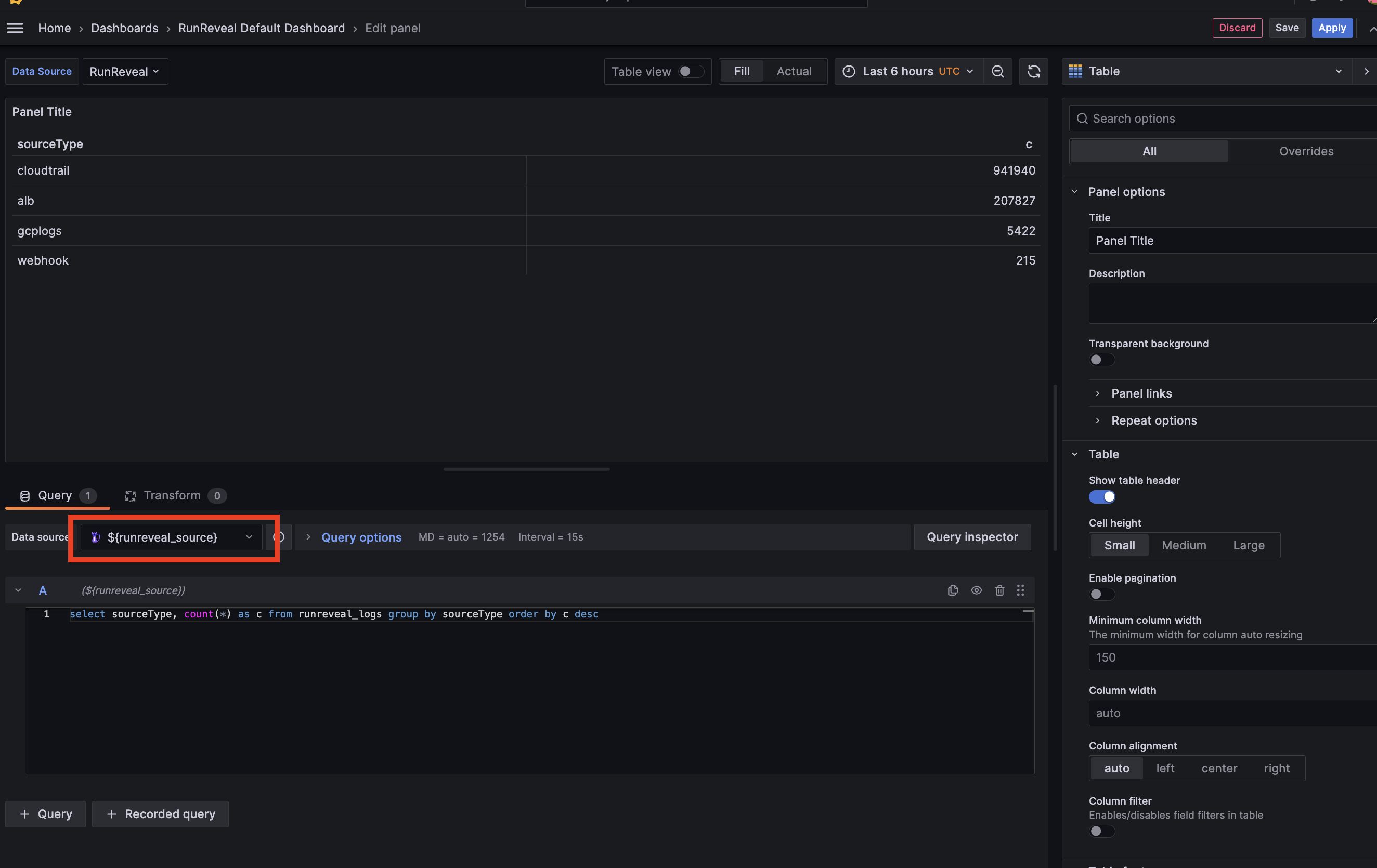1377x868 pixels.
Task: Open the hamburger navigation menu
Action: click(15, 28)
